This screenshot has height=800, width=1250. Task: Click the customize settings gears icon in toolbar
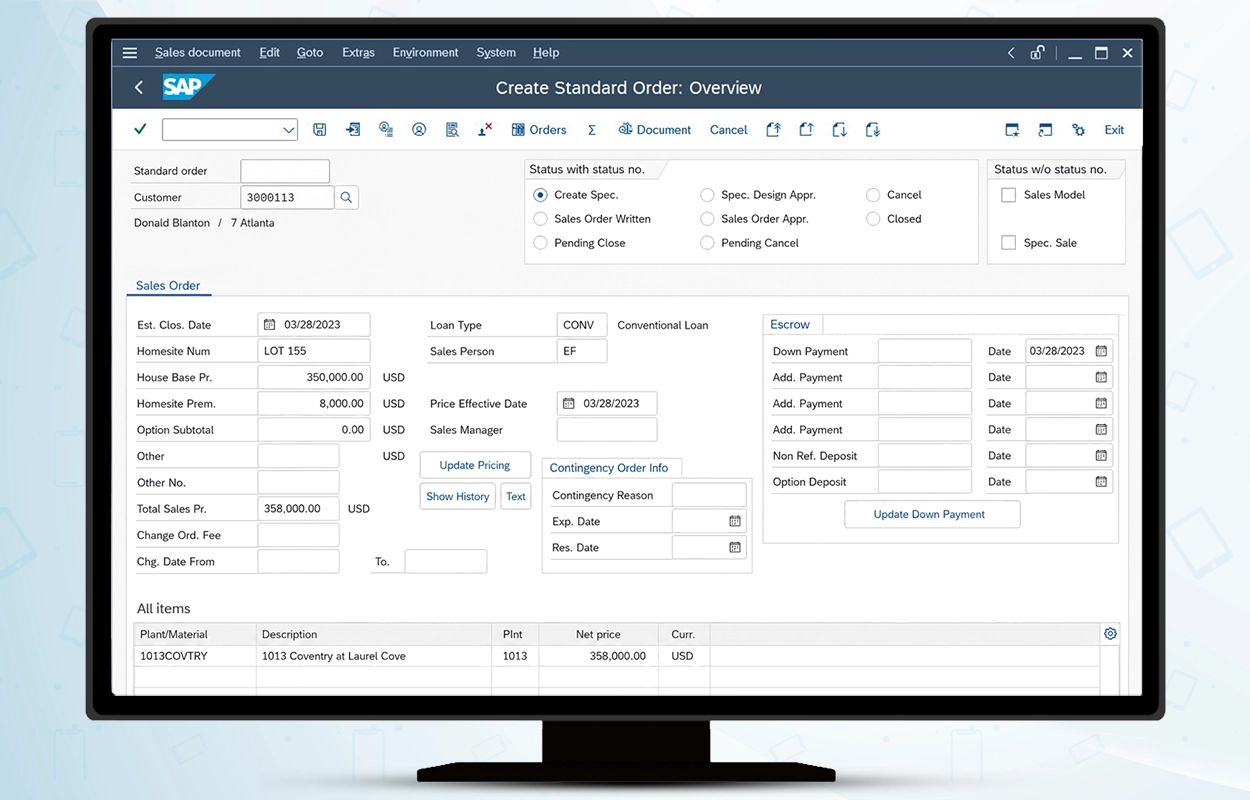point(1078,130)
